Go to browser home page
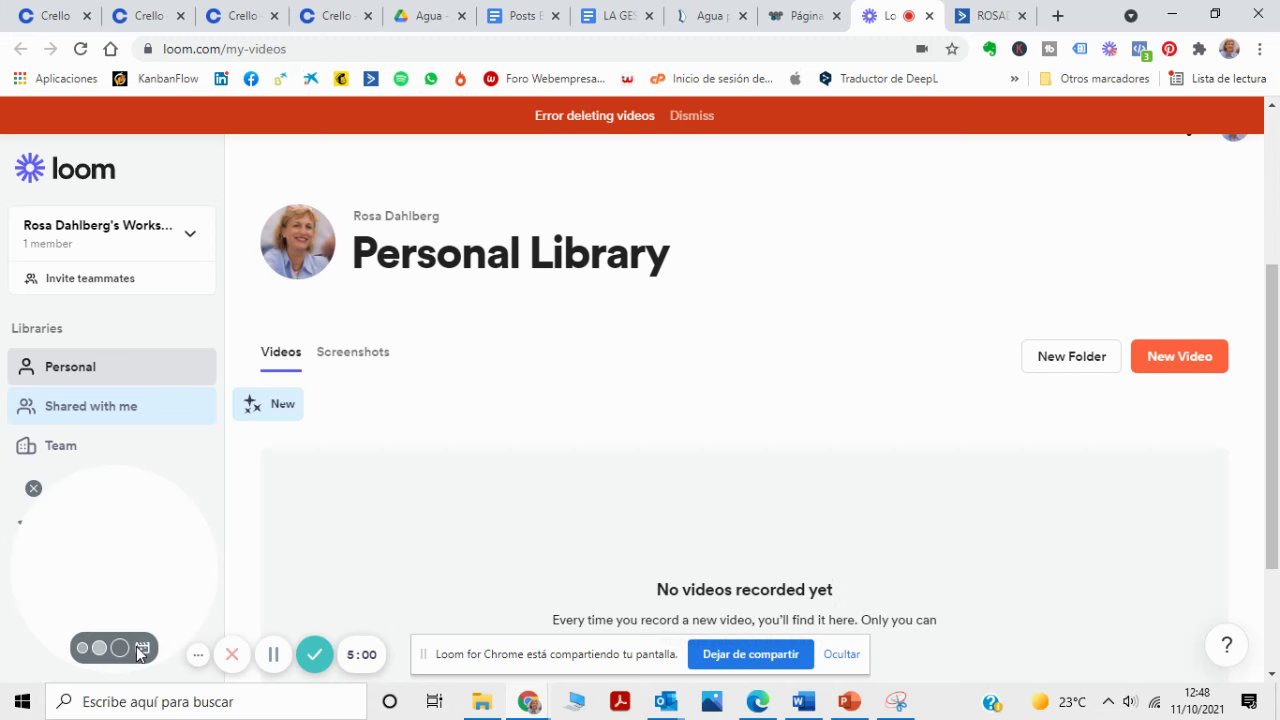The image size is (1280, 720). pos(110,49)
